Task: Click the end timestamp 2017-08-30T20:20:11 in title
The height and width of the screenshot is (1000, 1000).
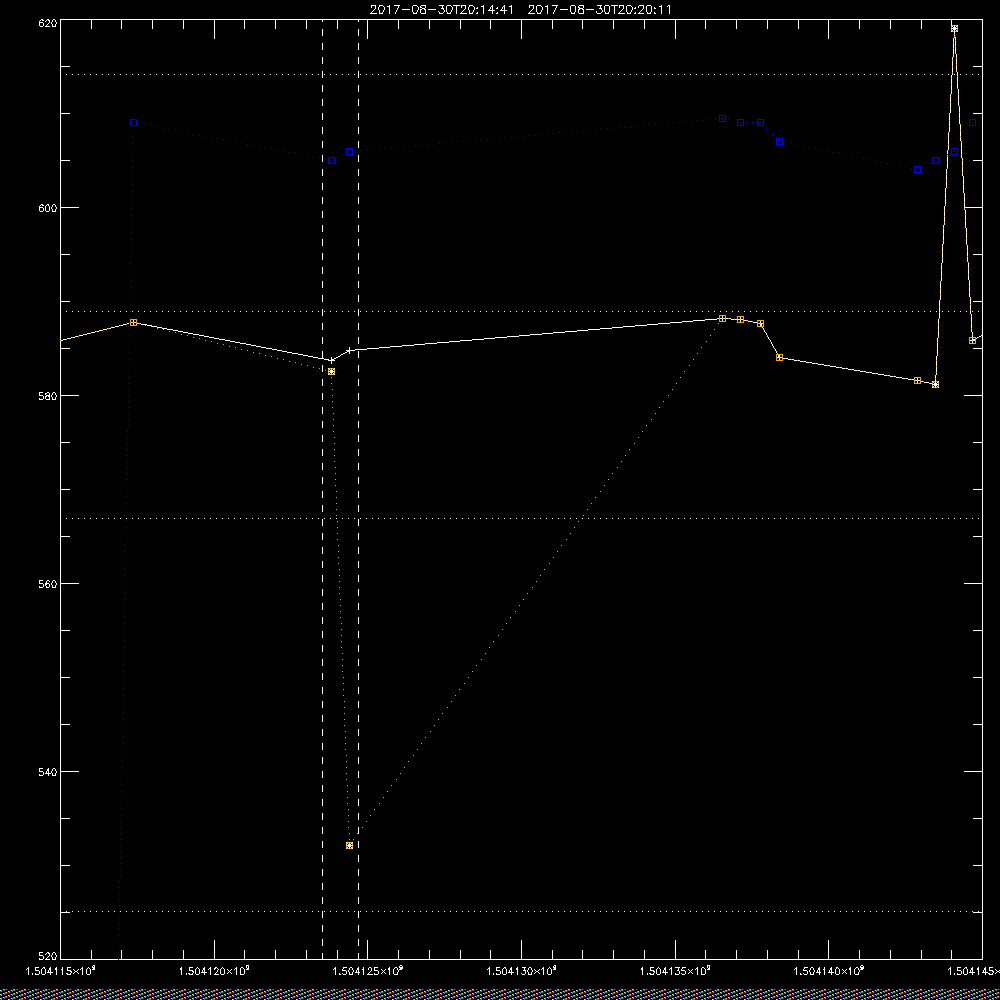Action: 599,10
